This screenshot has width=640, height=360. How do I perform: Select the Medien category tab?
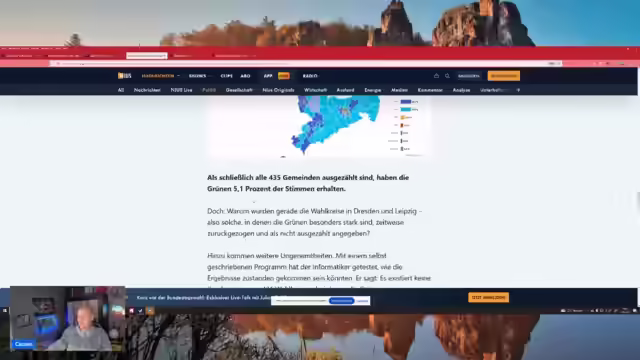pos(399,90)
